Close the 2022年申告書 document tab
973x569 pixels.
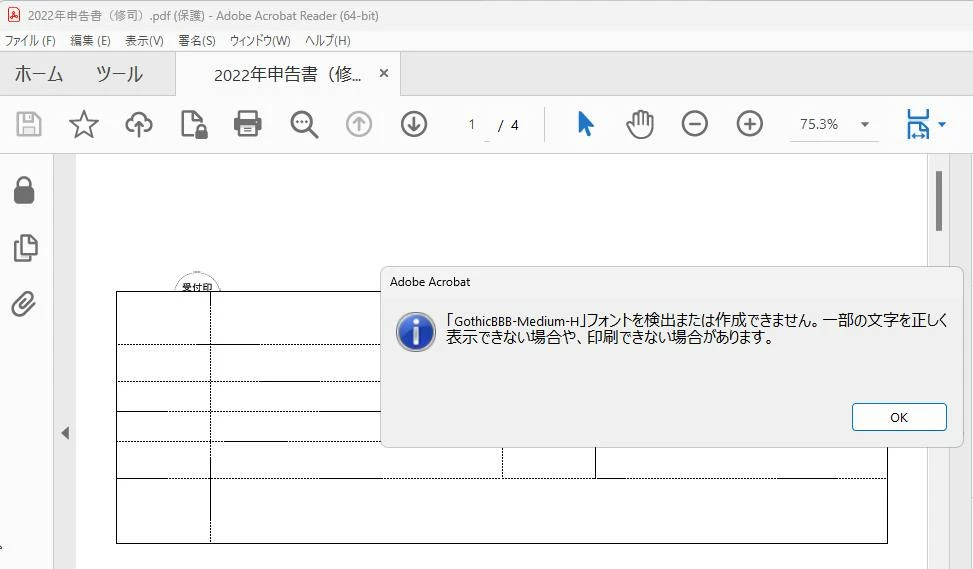coord(384,73)
